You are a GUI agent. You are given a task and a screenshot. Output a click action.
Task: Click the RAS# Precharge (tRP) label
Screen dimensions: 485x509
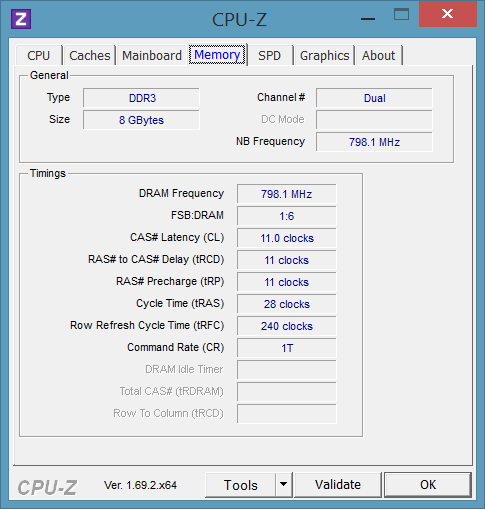point(170,281)
